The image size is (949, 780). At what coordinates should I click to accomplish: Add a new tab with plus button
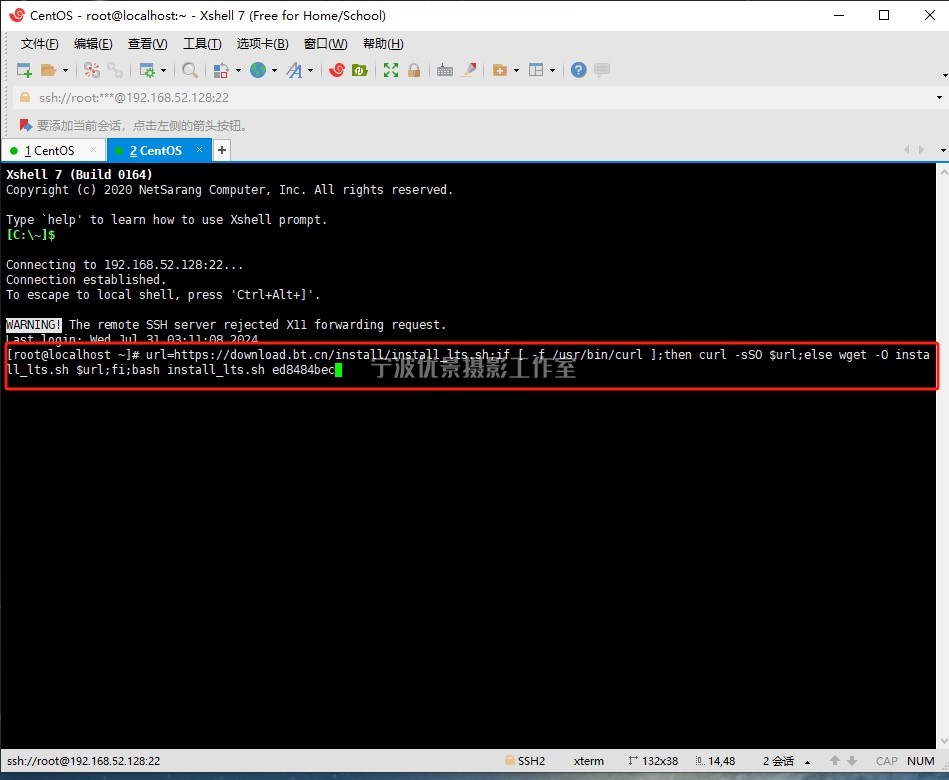[x=222, y=150]
